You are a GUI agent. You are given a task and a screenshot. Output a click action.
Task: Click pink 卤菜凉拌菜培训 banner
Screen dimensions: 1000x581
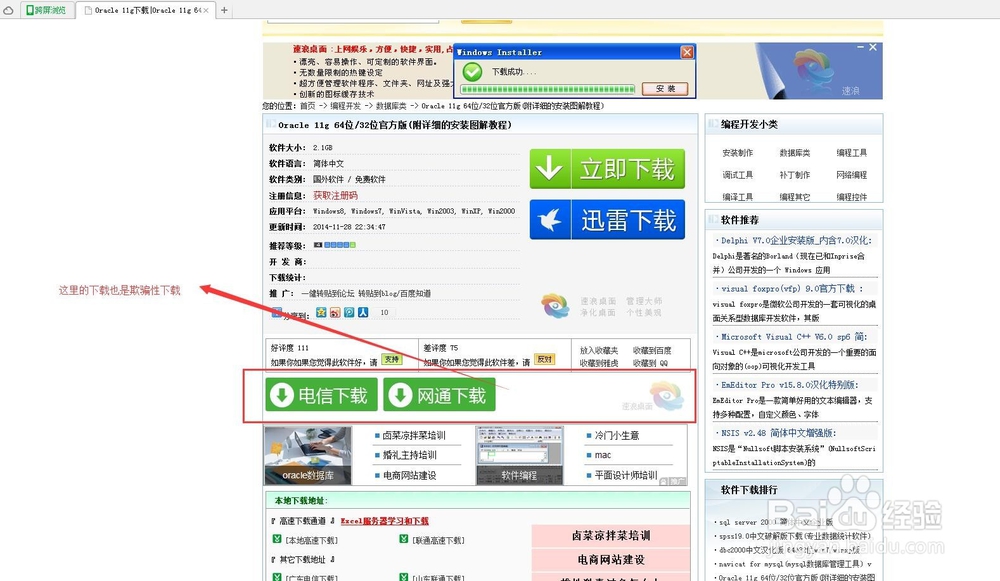611,536
